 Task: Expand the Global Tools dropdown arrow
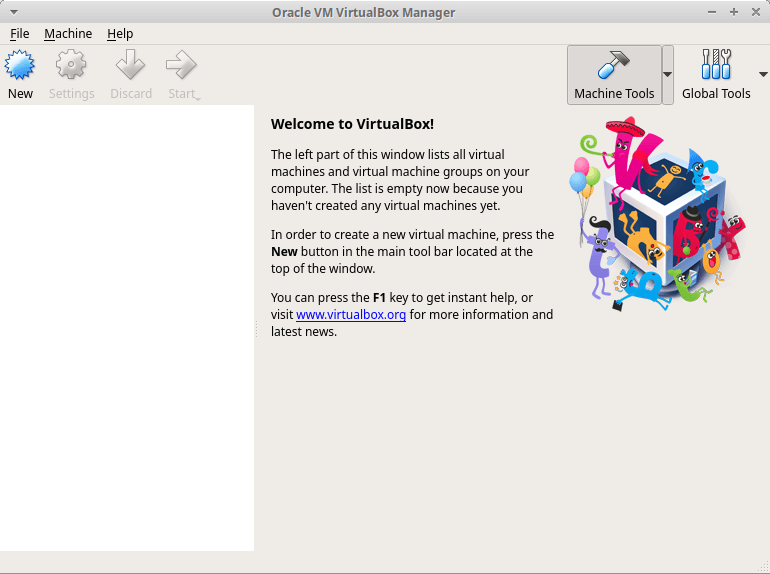[763, 75]
